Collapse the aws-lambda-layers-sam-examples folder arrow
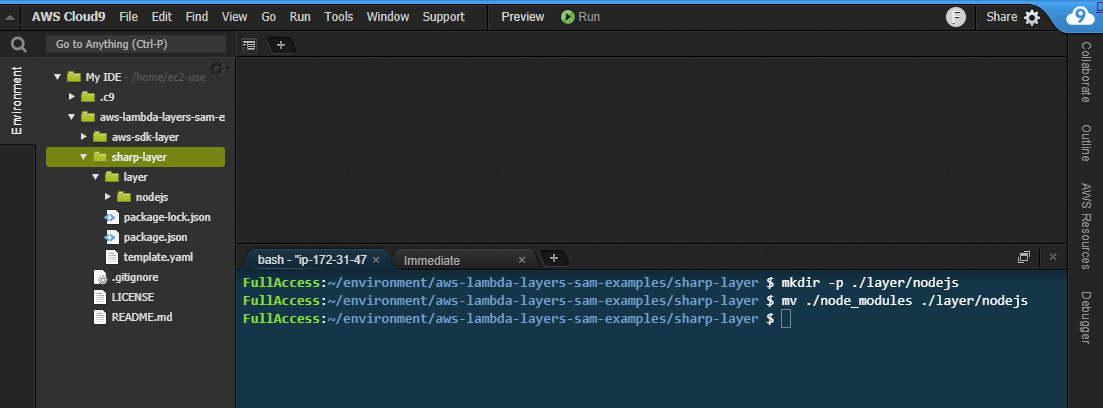 [71, 117]
